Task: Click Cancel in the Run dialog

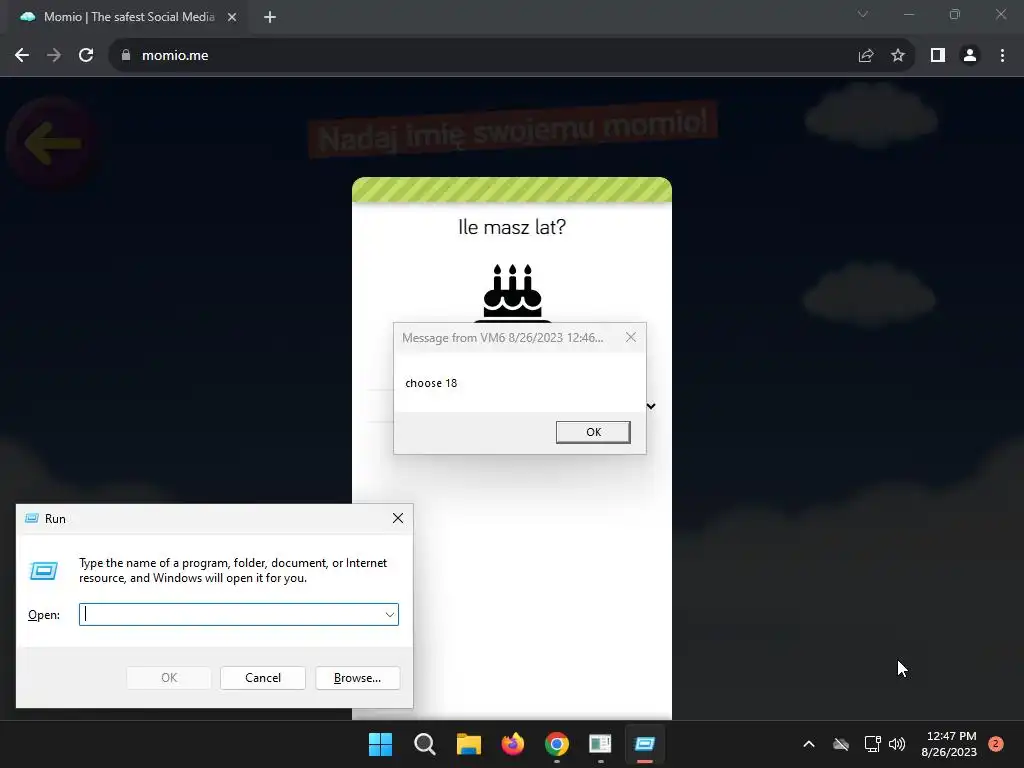Action: point(263,678)
